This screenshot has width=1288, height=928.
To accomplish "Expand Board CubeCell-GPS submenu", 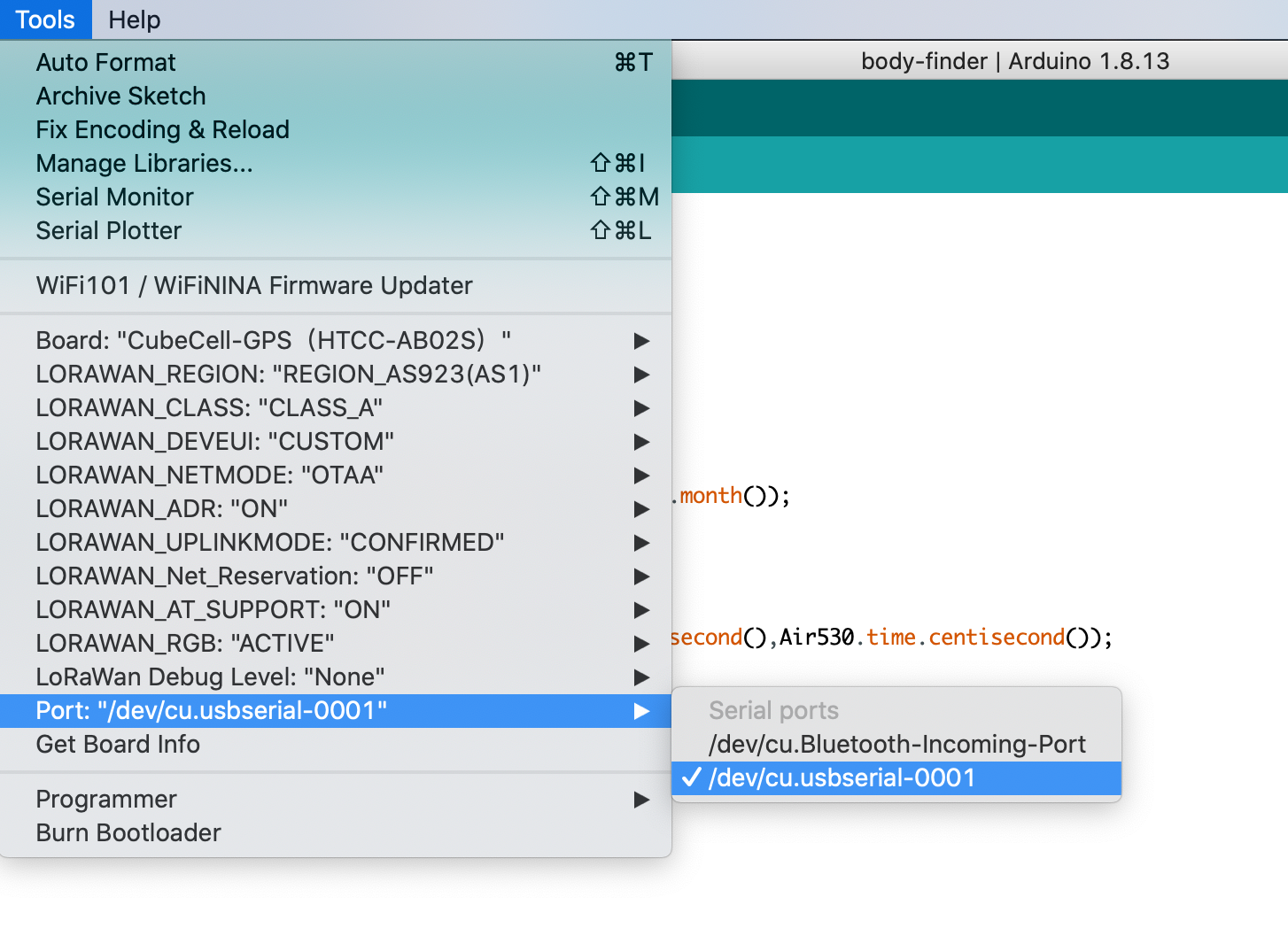I will pyautogui.click(x=336, y=340).
